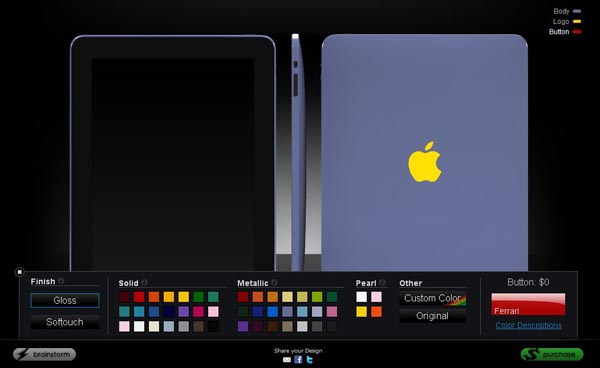The width and height of the screenshot is (600, 368).
Task: Pick the Solid cream swatch
Action: pos(154,327)
